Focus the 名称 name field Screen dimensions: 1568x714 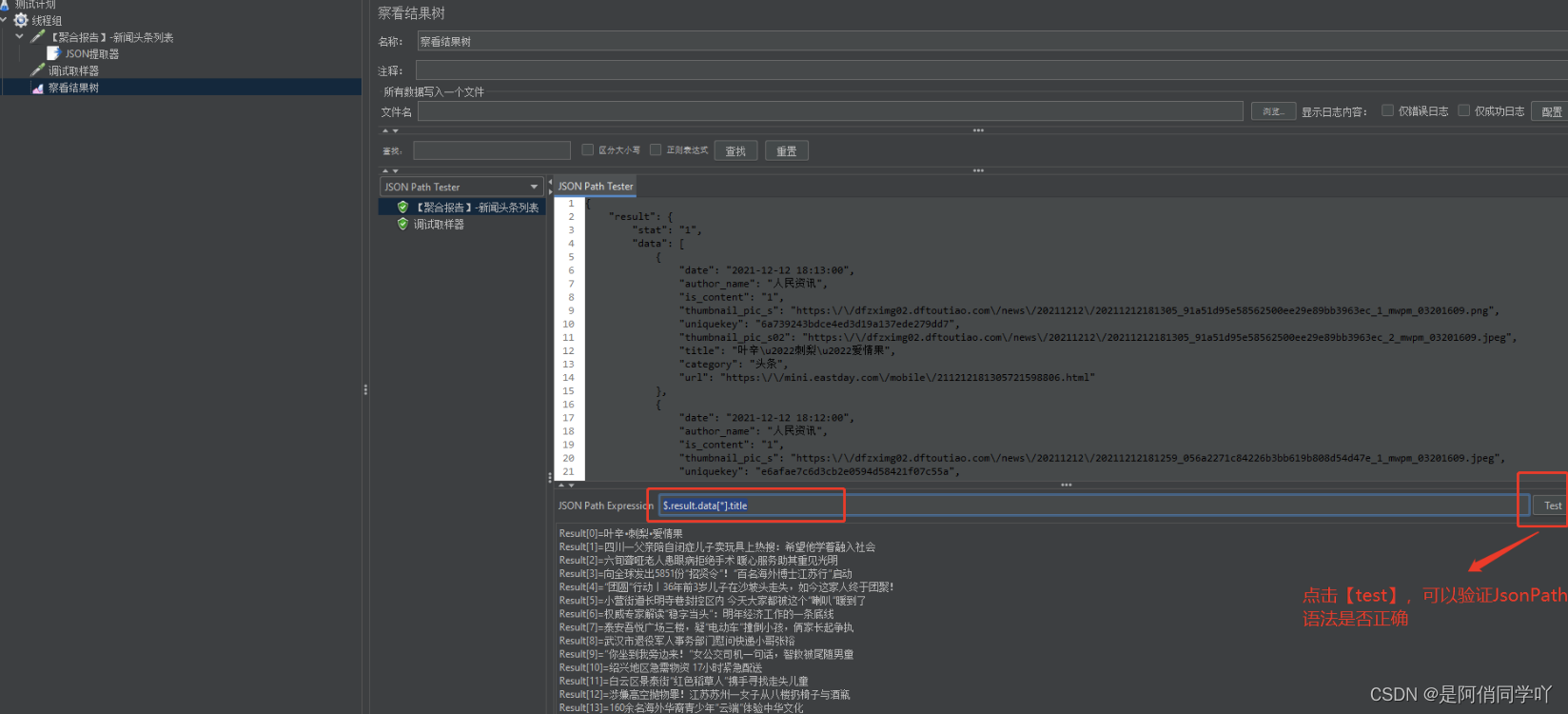pyautogui.click(x=992, y=41)
